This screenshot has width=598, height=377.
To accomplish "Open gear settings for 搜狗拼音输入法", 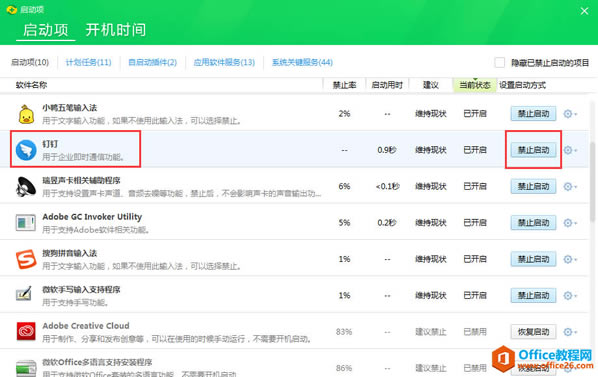I will [570, 259].
